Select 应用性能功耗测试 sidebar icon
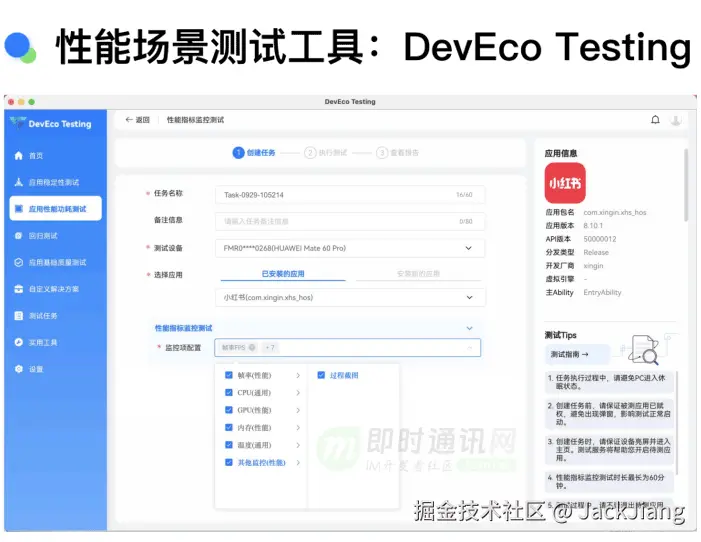Screen dimensions: 701x542 18,209
